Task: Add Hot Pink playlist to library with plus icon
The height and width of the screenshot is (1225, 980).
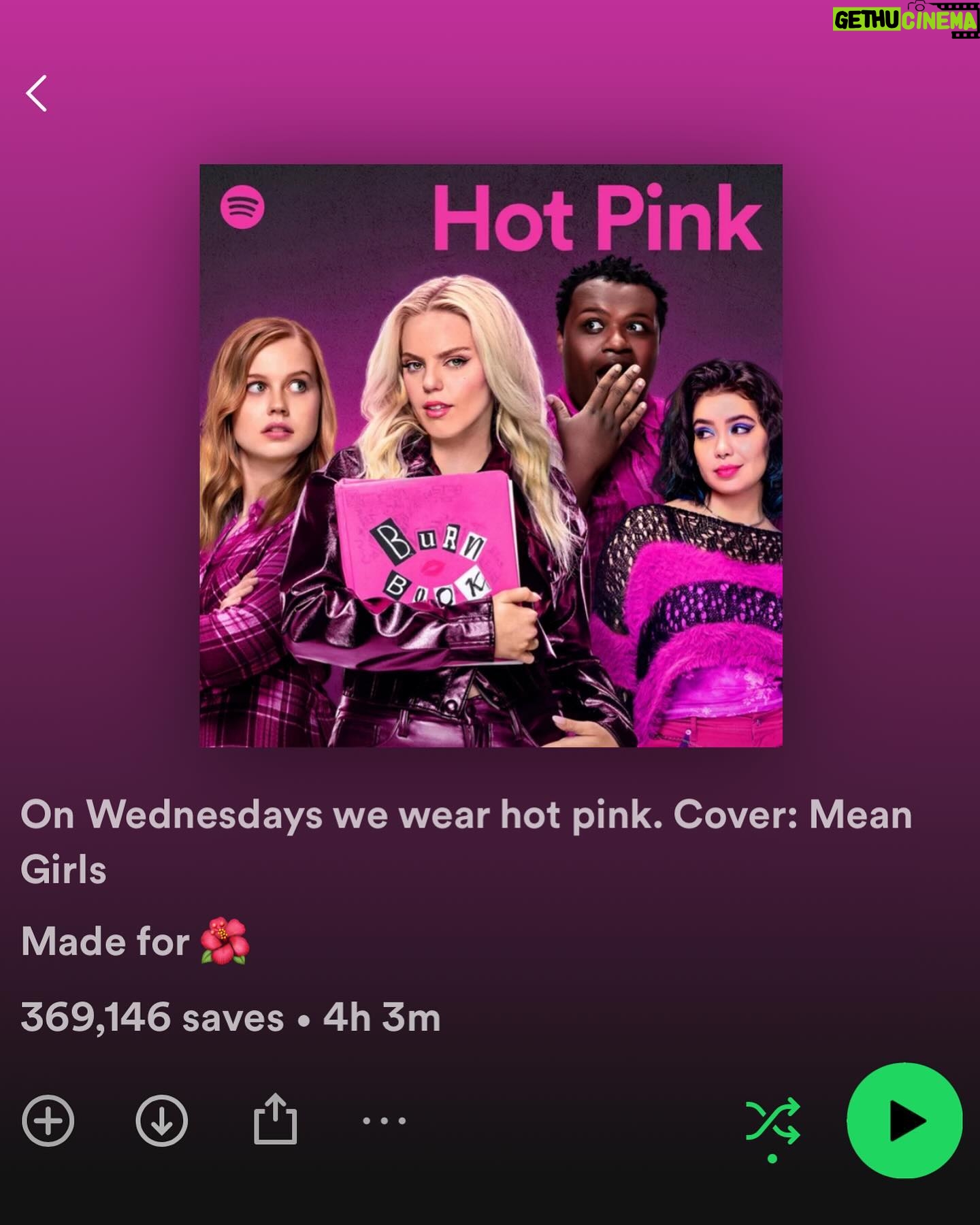Action: click(x=48, y=1120)
